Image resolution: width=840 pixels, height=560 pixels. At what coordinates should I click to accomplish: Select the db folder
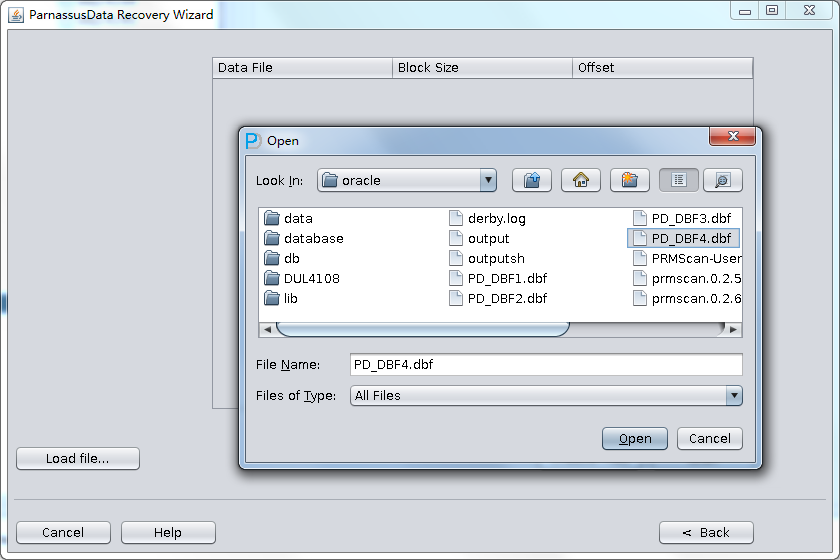(x=282, y=258)
